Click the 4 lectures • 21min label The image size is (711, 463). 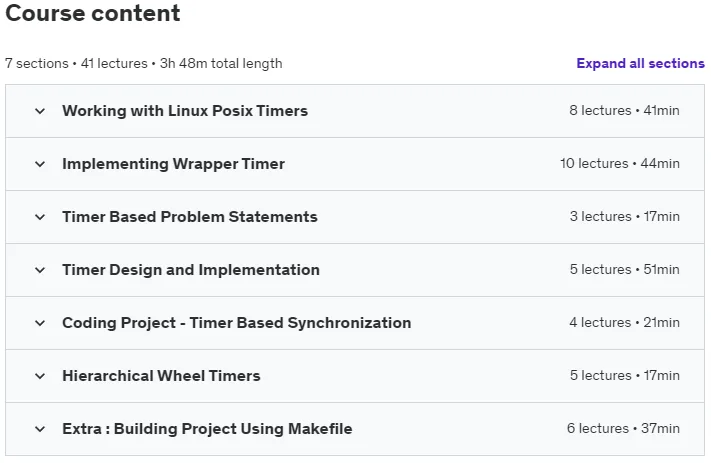[624, 323]
